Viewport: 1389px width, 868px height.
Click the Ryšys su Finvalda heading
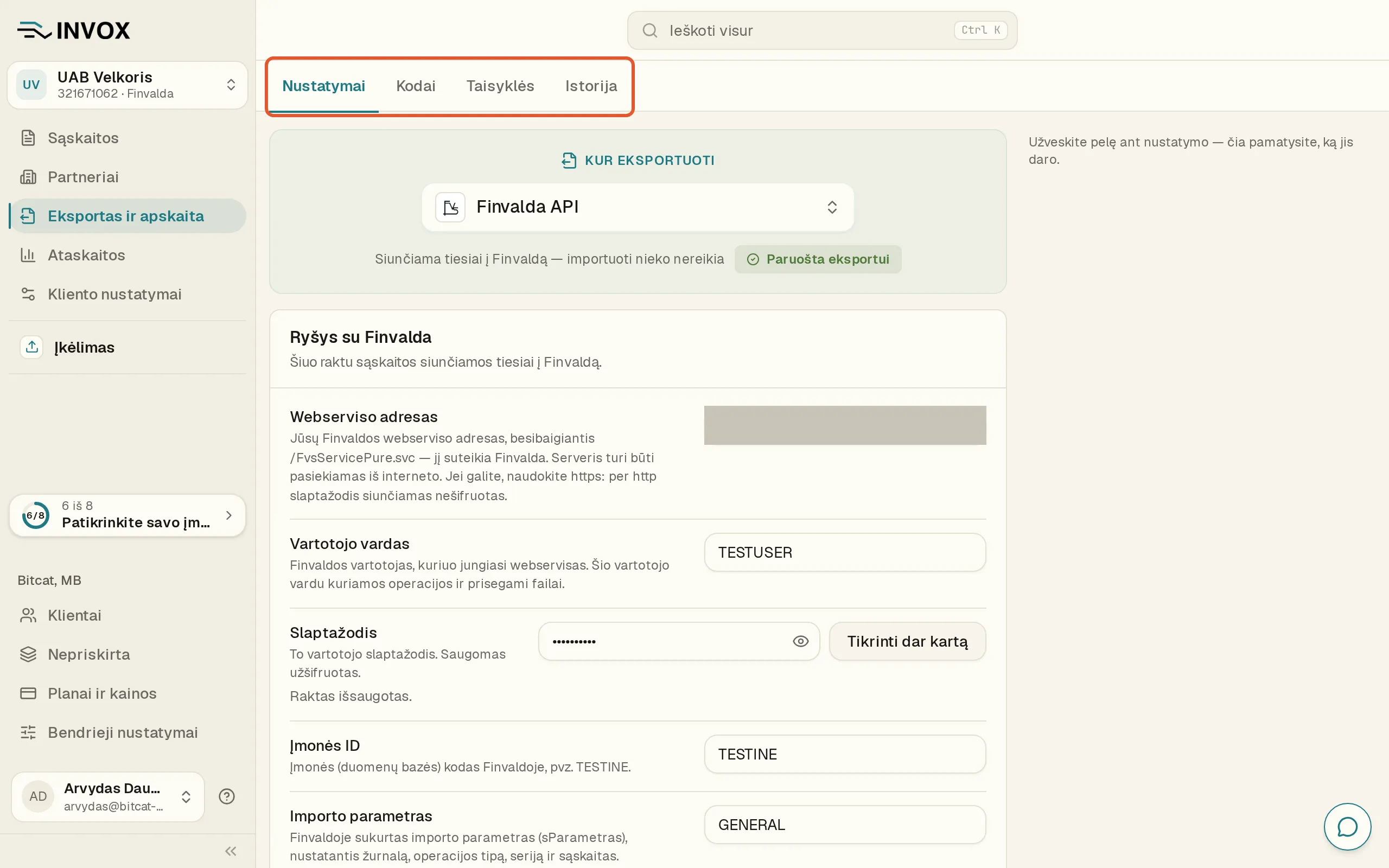(x=360, y=337)
